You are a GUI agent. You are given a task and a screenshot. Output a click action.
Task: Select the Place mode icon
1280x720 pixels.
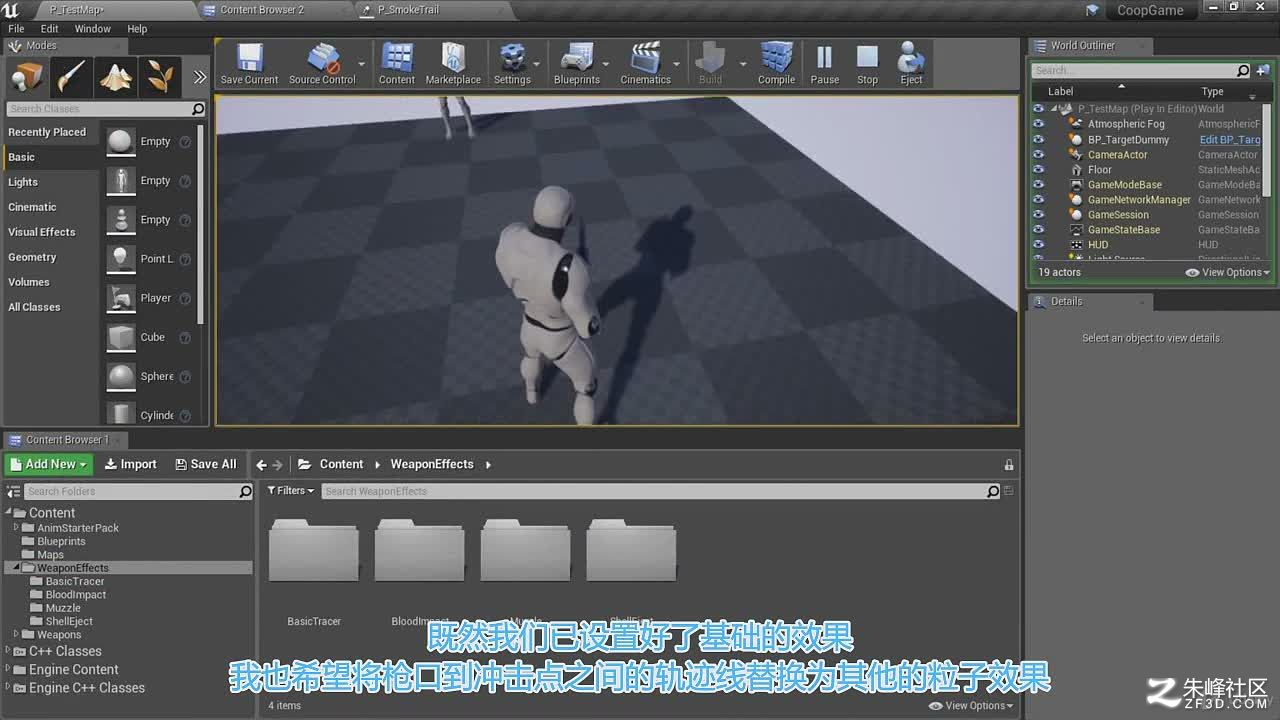click(27, 77)
